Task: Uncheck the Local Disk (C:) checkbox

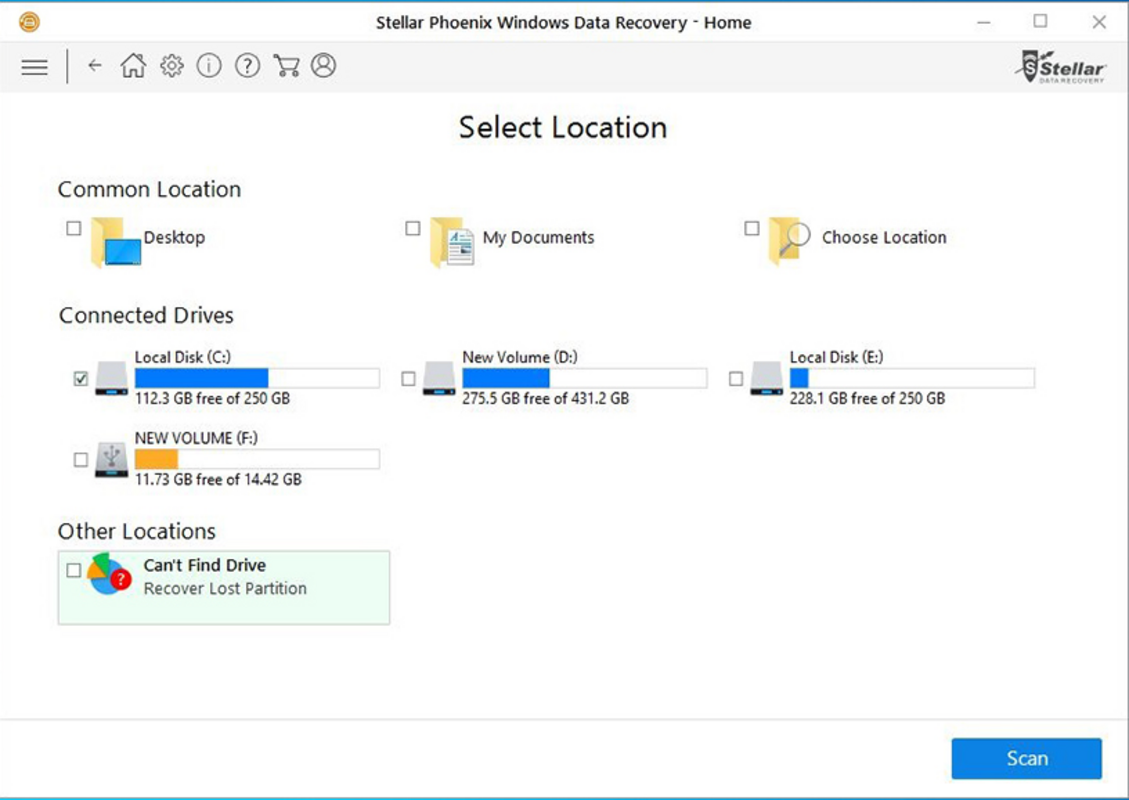Action: [81, 379]
